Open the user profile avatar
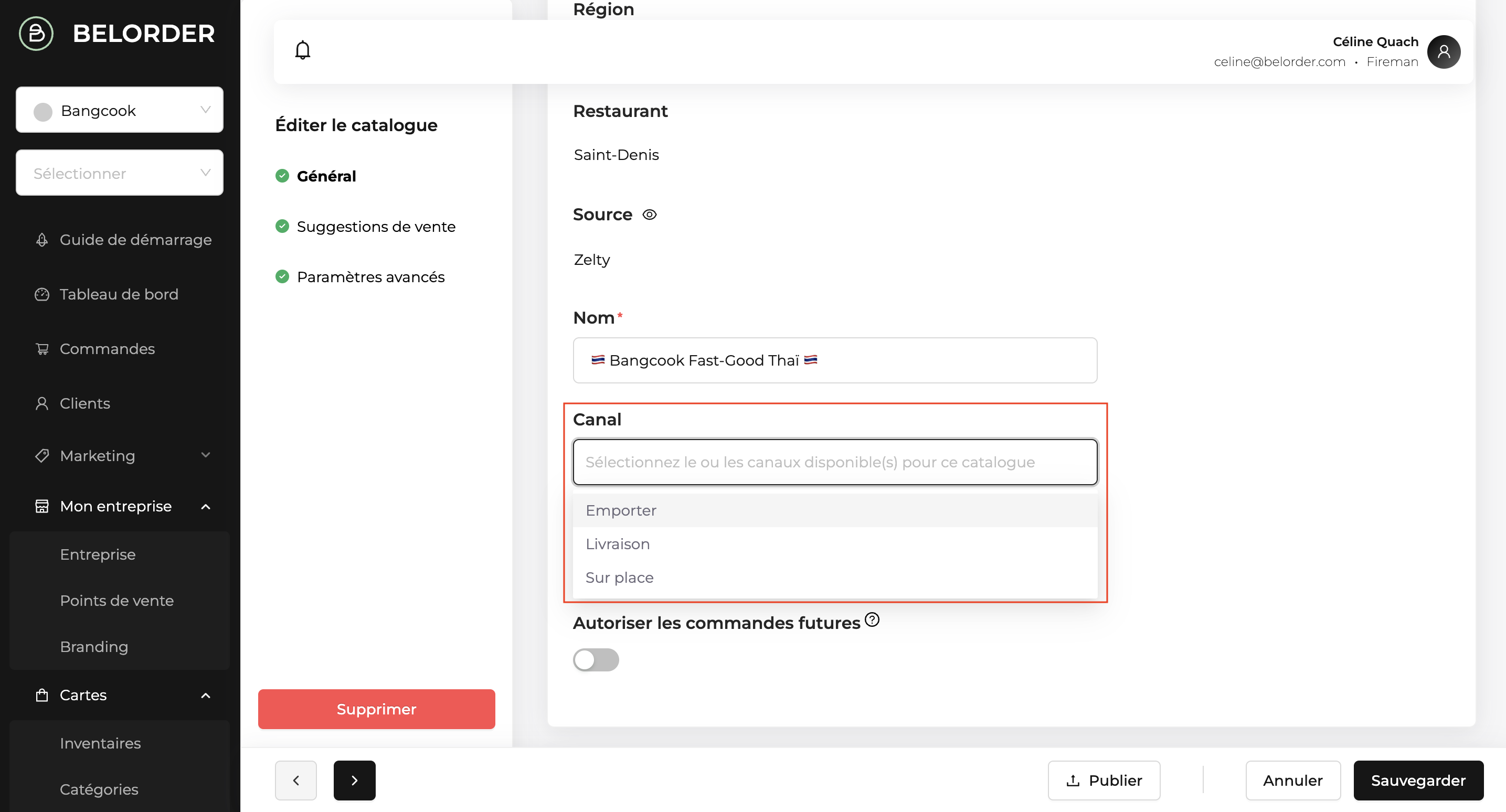This screenshot has width=1506, height=812. pyautogui.click(x=1443, y=52)
